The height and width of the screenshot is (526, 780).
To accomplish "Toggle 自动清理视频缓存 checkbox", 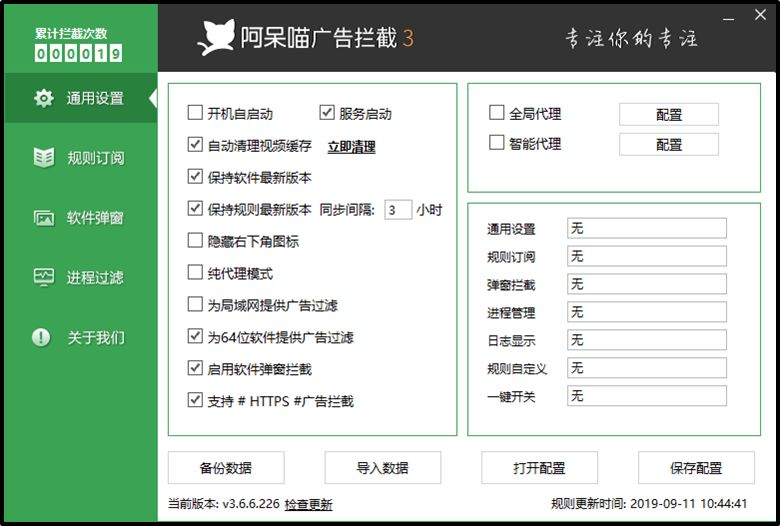I will coord(195,144).
